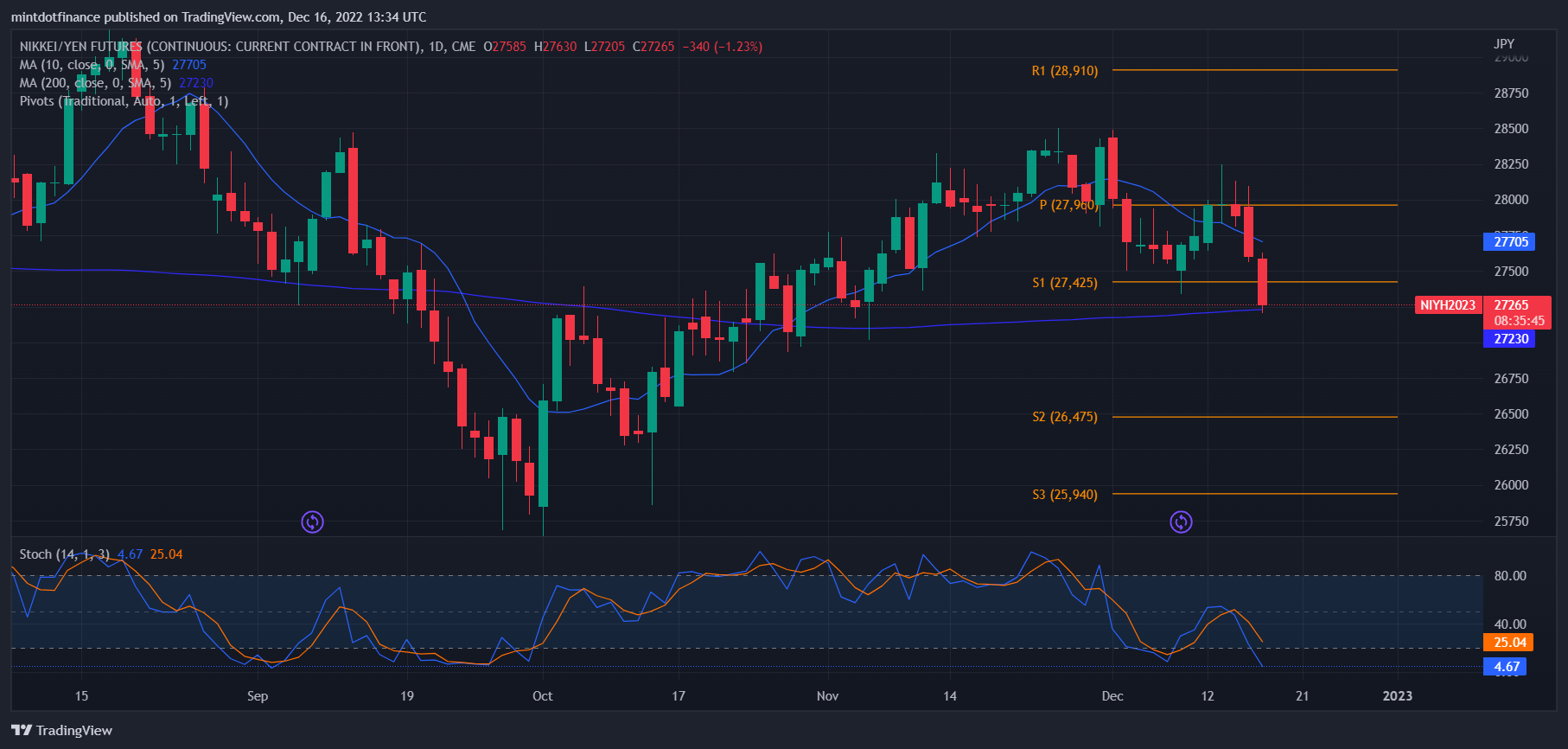Screen dimensions: 1568x749
Task: Select the Pivots (Traditional, Auto) legend
Action: point(124,101)
